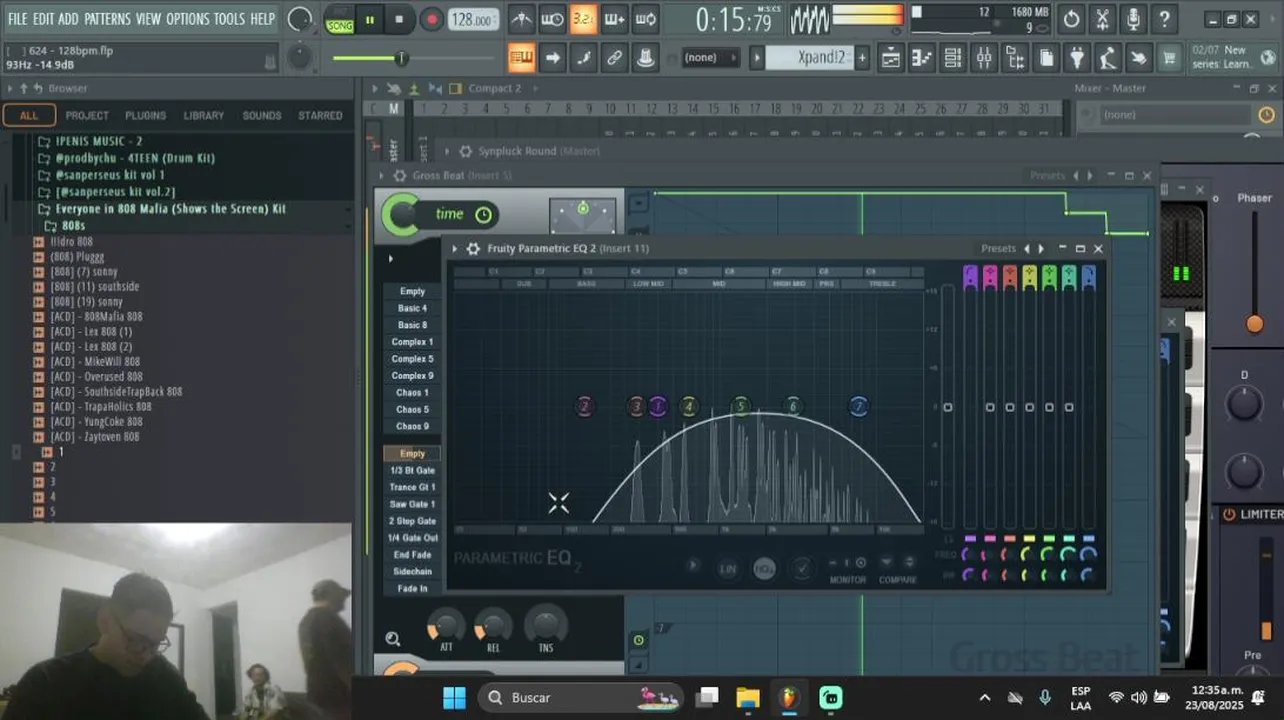The height and width of the screenshot is (720, 1284).
Task: Toggle the LIN button in Parametric EQ 2
Action: point(728,569)
